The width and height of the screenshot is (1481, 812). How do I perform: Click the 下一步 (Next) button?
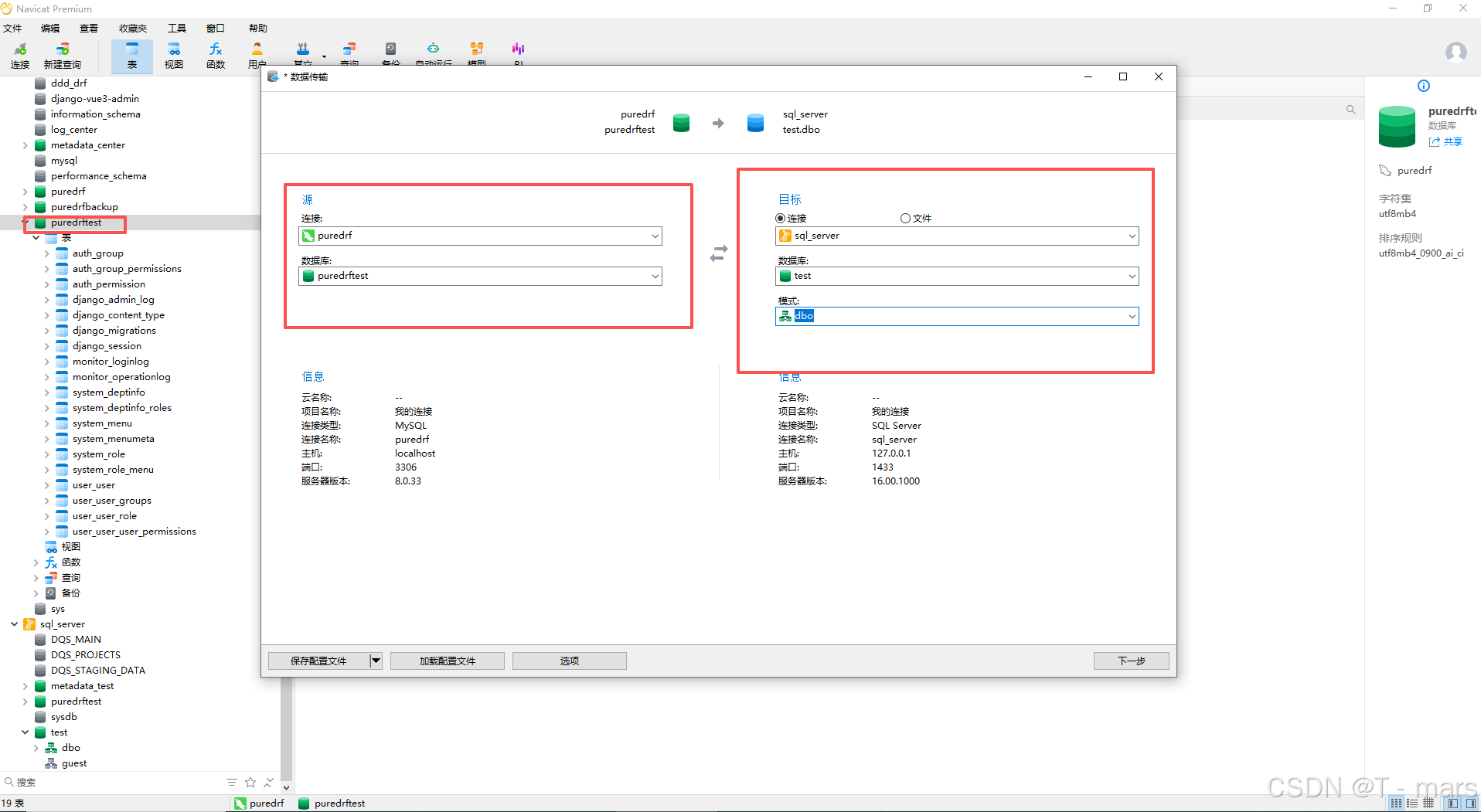(1132, 661)
